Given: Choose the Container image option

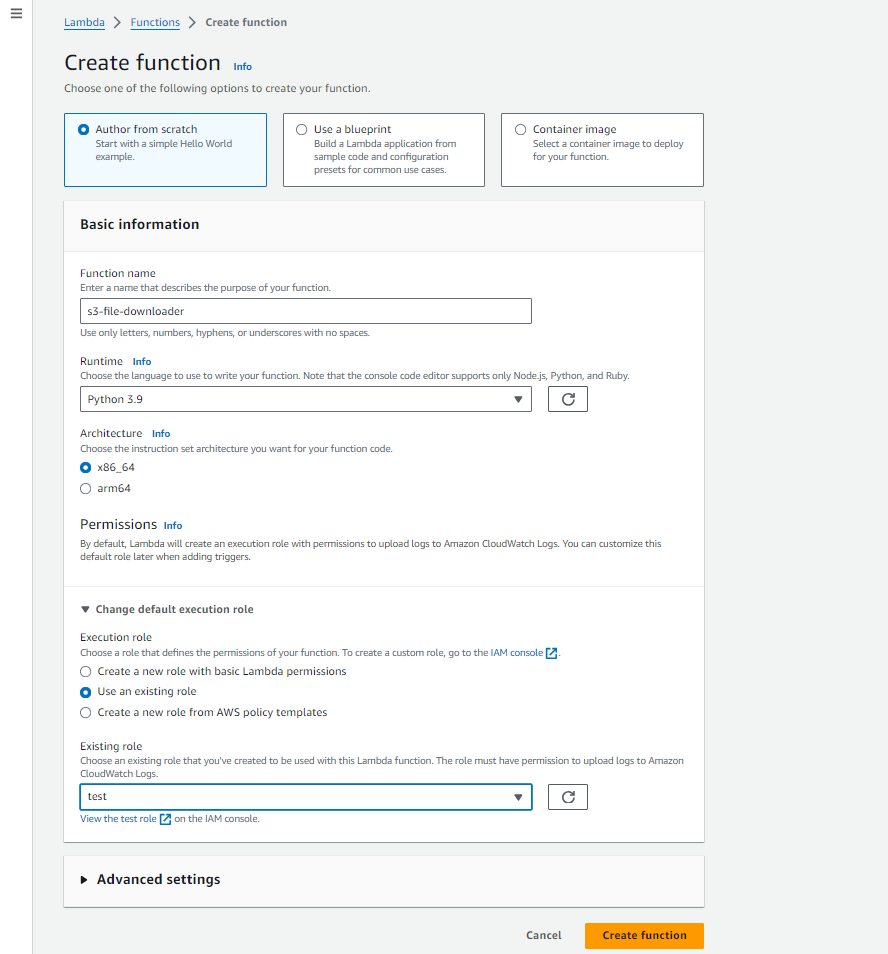Looking at the screenshot, I should coord(520,130).
